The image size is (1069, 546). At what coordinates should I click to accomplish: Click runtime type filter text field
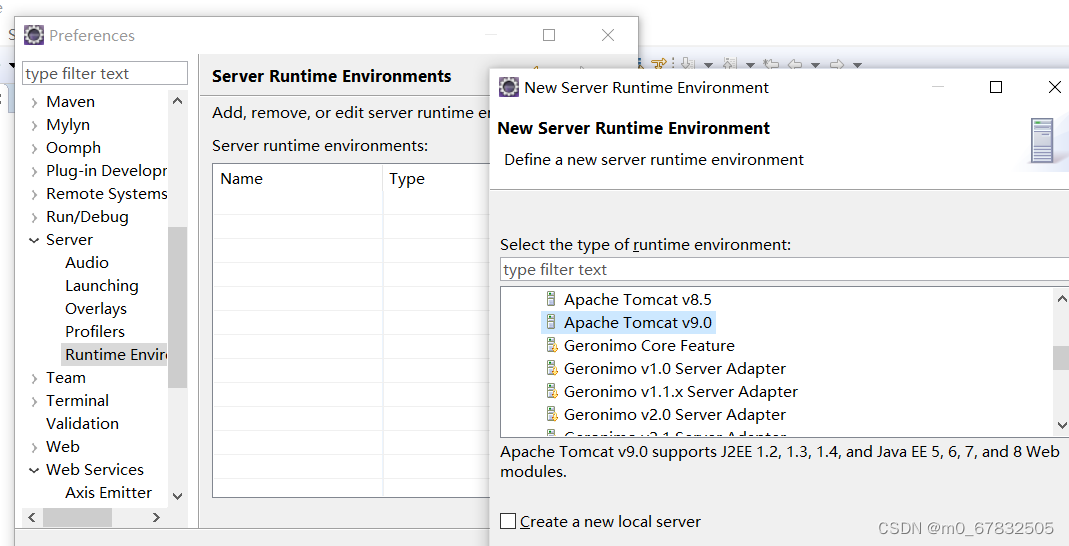(784, 269)
